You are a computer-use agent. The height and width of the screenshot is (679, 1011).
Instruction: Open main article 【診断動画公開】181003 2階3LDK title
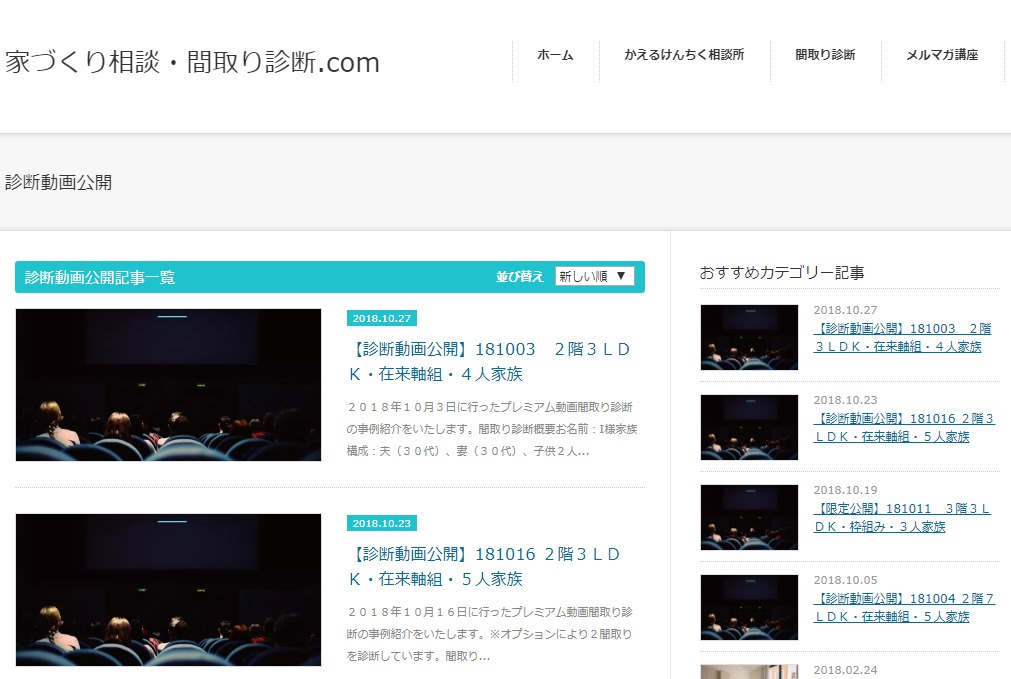tap(489, 361)
